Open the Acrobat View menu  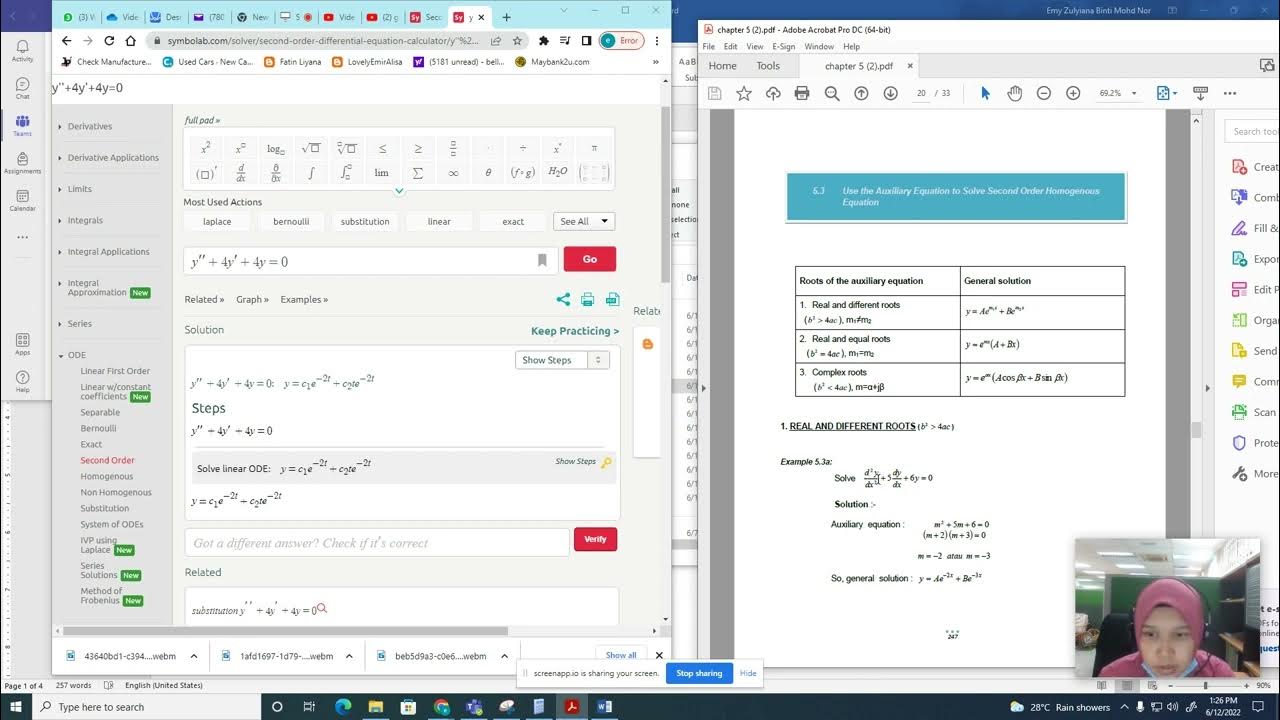[x=755, y=47]
